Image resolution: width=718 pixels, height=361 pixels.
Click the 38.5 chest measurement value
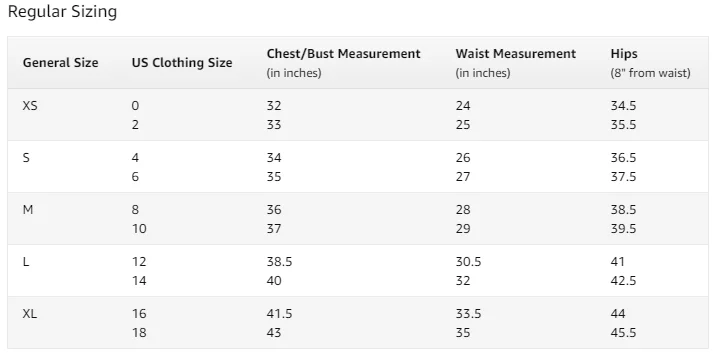pyautogui.click(x=279, y=262)
